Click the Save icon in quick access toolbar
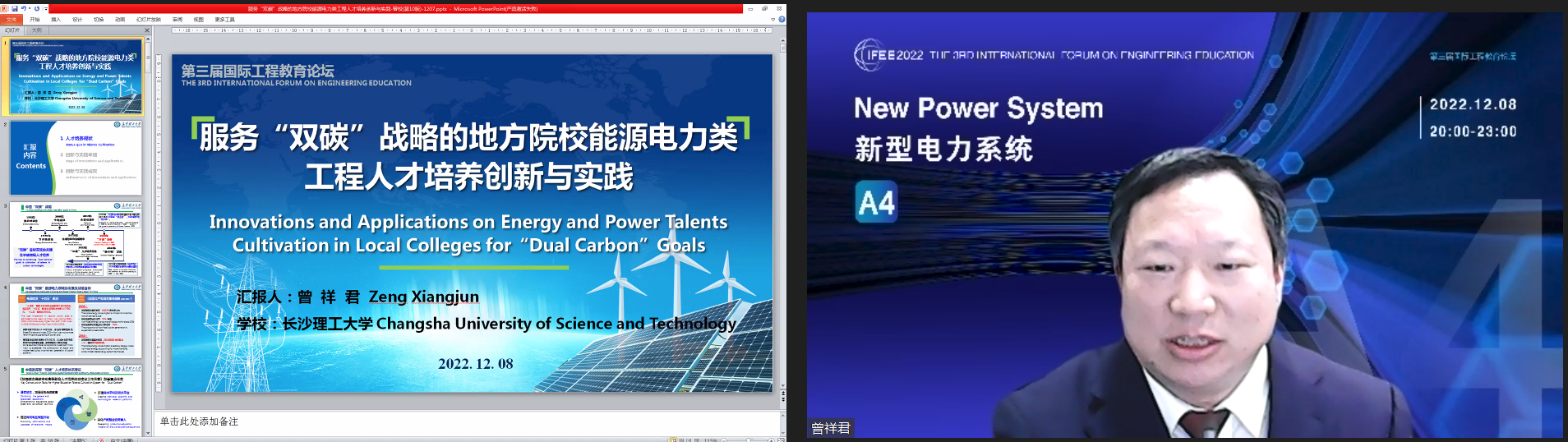The image size is (1568, 442). [15, 8]
